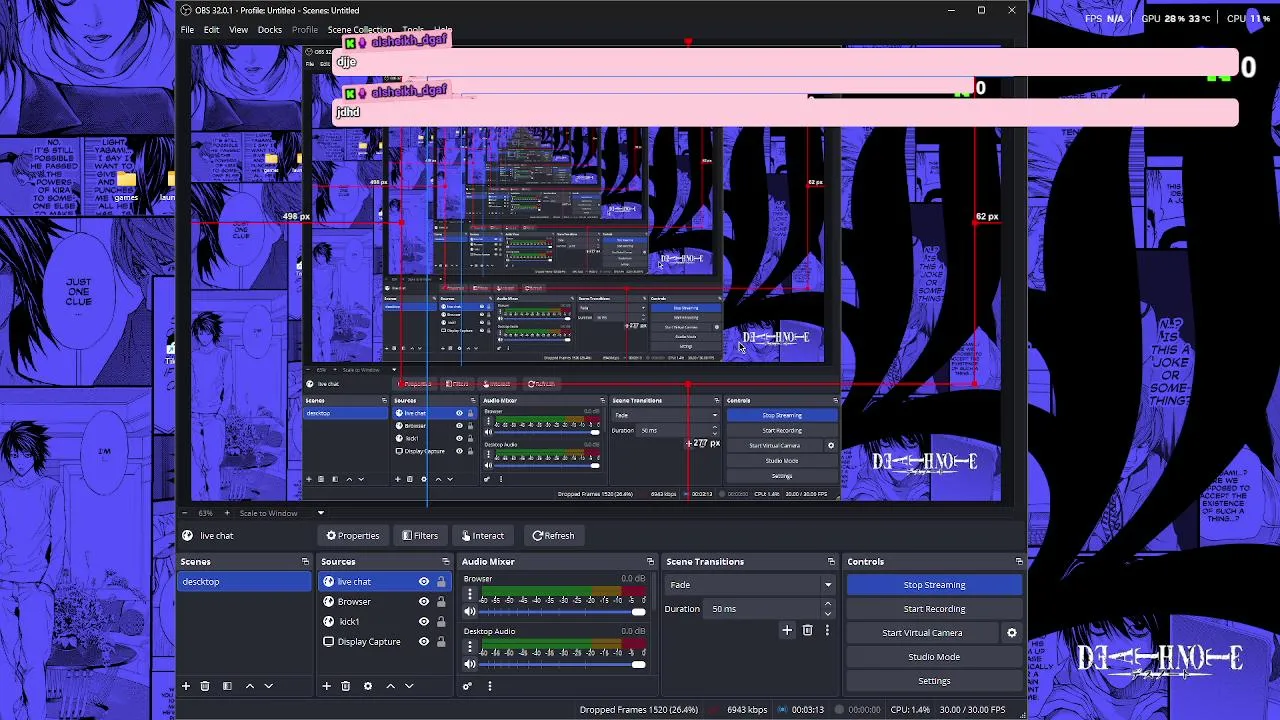1280x720 pixels.
Task: Open the games folder on the desktop
Action: click(x=126, y=185)
